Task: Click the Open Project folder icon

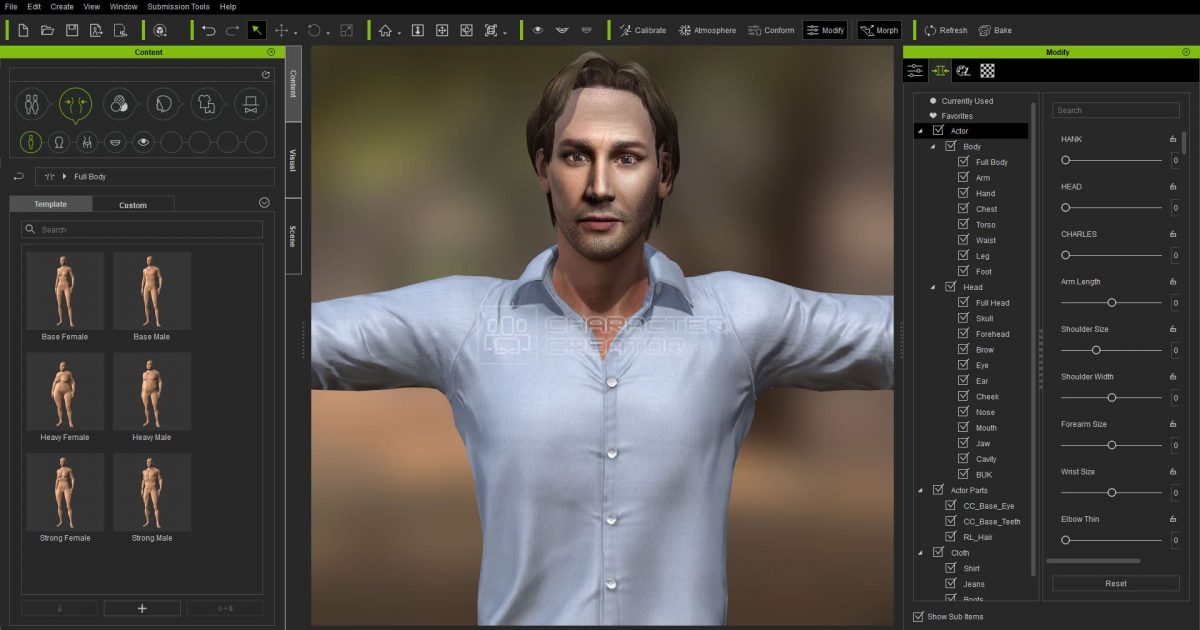Action: pyautogui.click(x=47, y=30)
